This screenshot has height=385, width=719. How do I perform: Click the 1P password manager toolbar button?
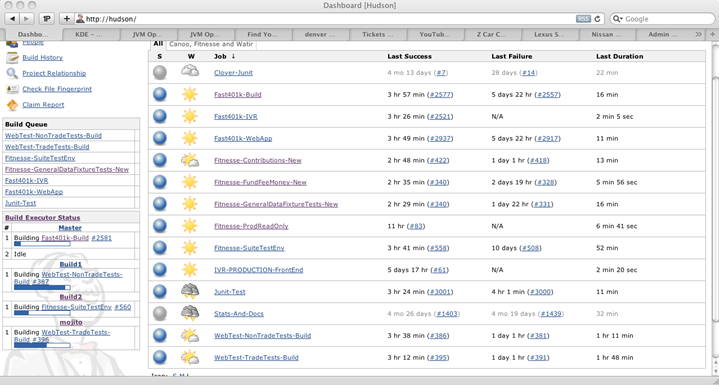[x=47, y=19]
